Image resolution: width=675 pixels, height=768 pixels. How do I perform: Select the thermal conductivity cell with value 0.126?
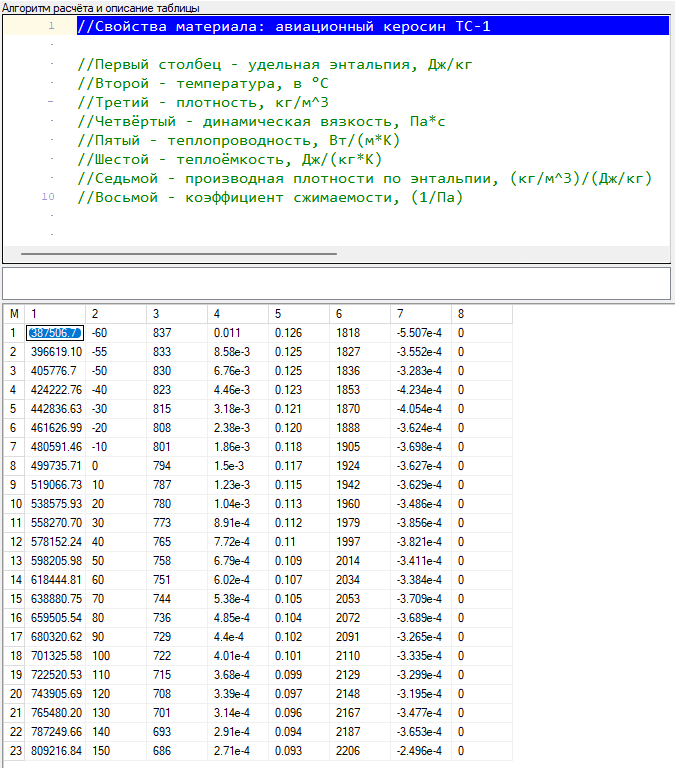(x=298, y=333)
